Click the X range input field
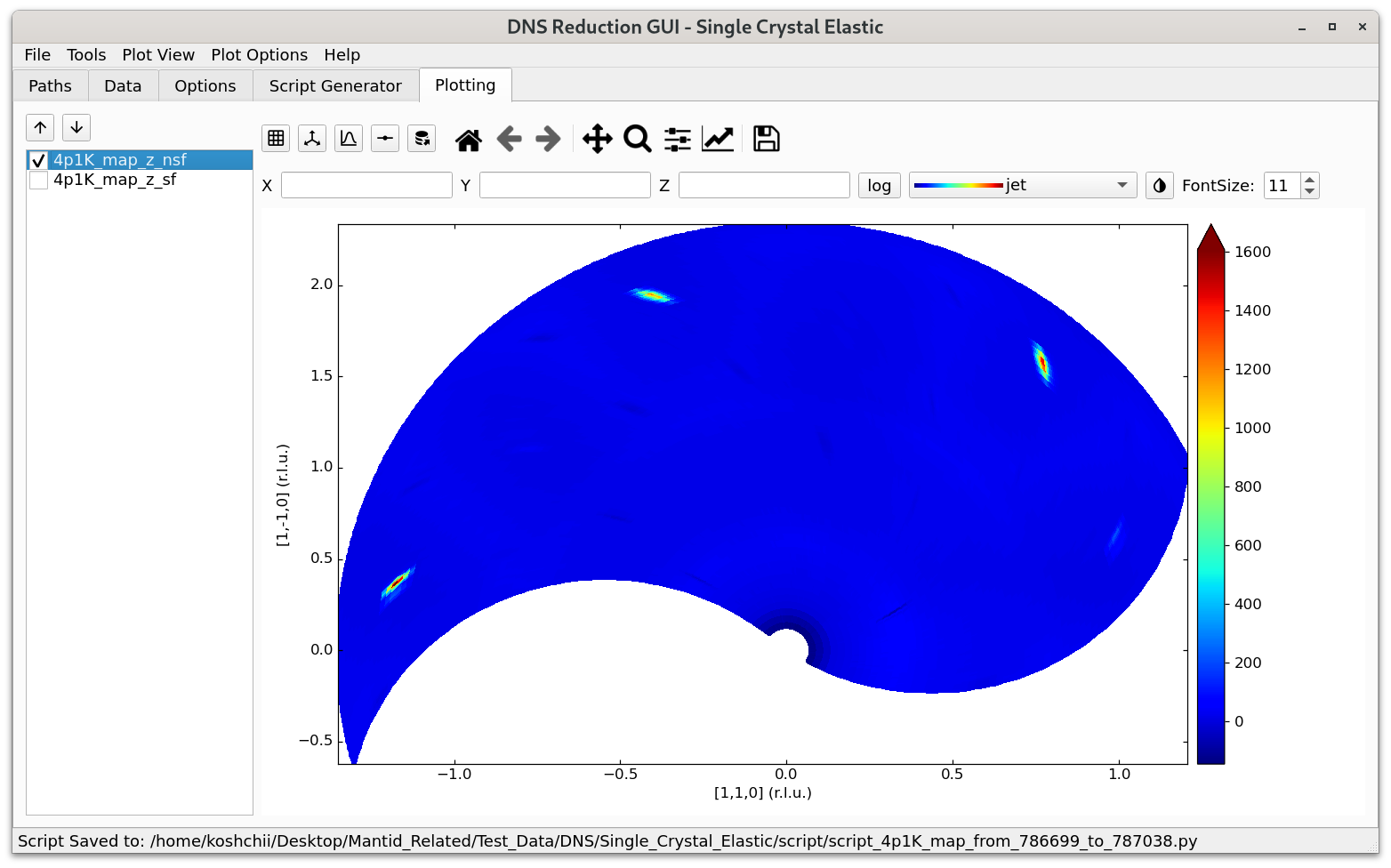 pos(366,185)
